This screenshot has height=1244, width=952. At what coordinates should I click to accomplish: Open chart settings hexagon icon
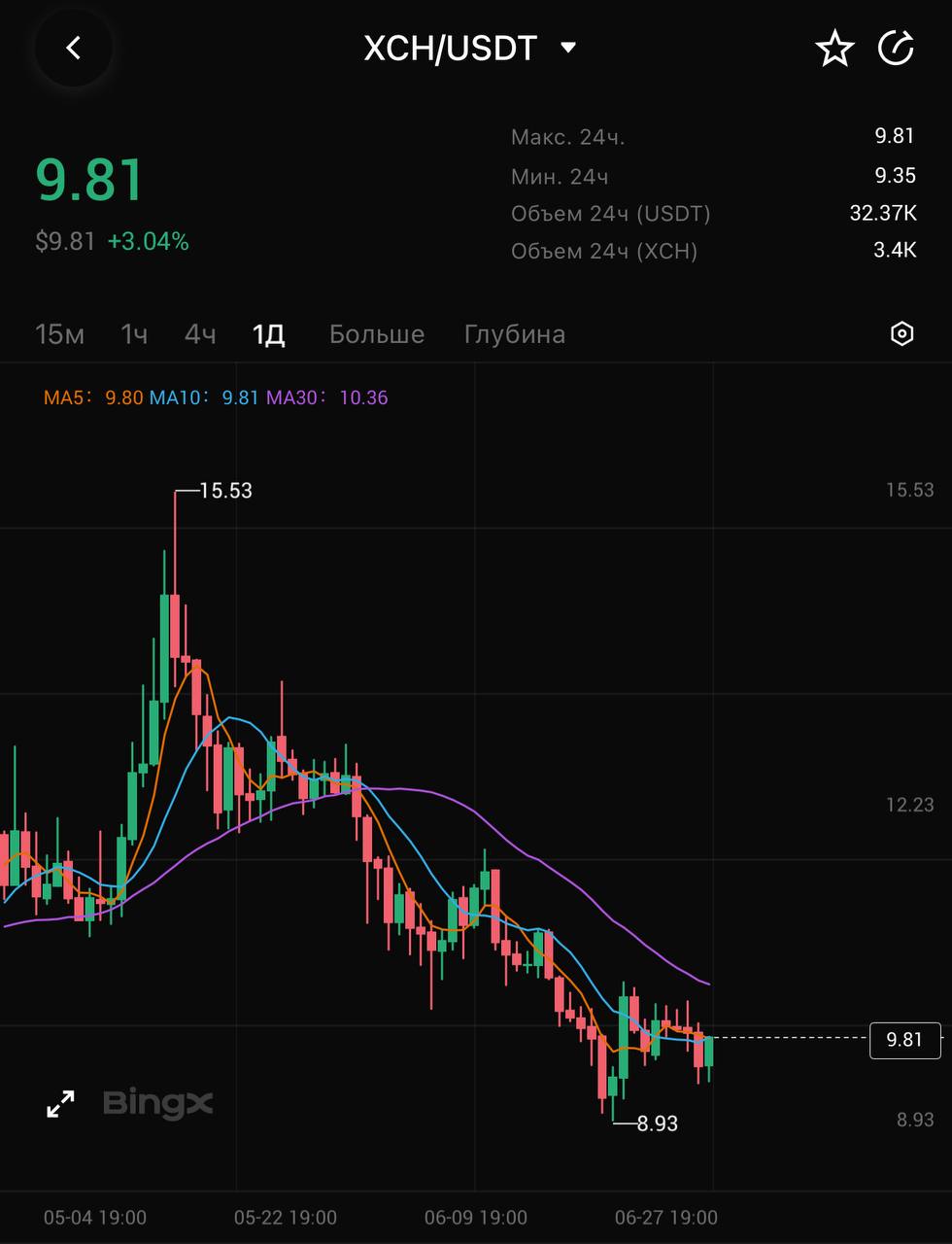pyautogui.click(x=902, y=334)
